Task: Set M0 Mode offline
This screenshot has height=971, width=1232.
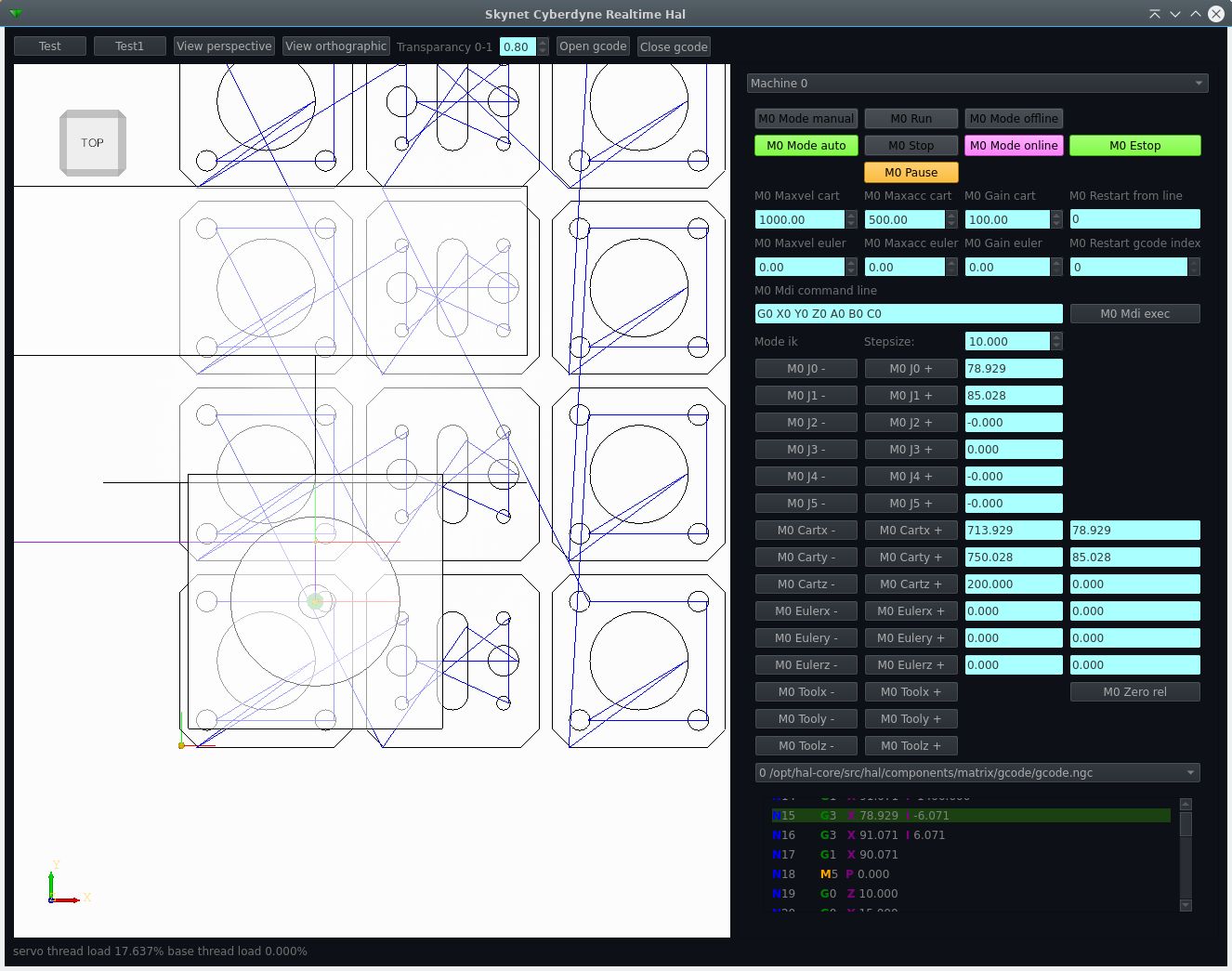Action: (1014, 118)
